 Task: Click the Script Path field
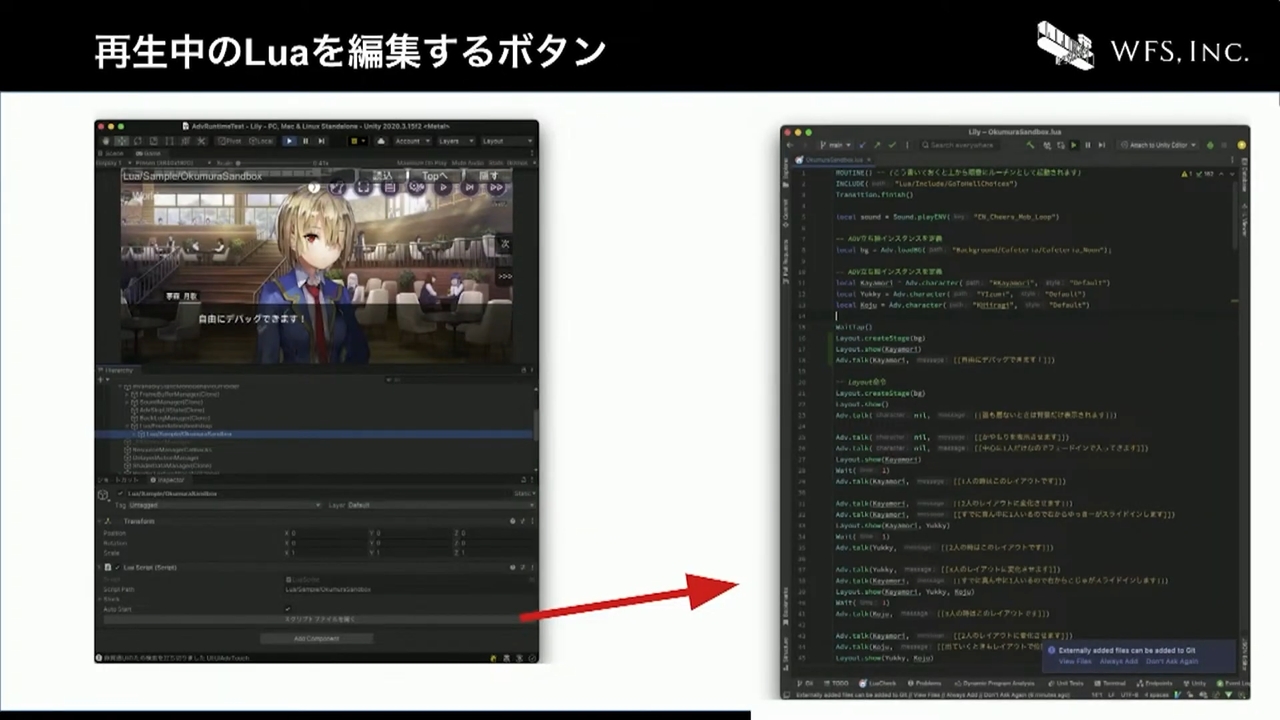coord(409,589)
